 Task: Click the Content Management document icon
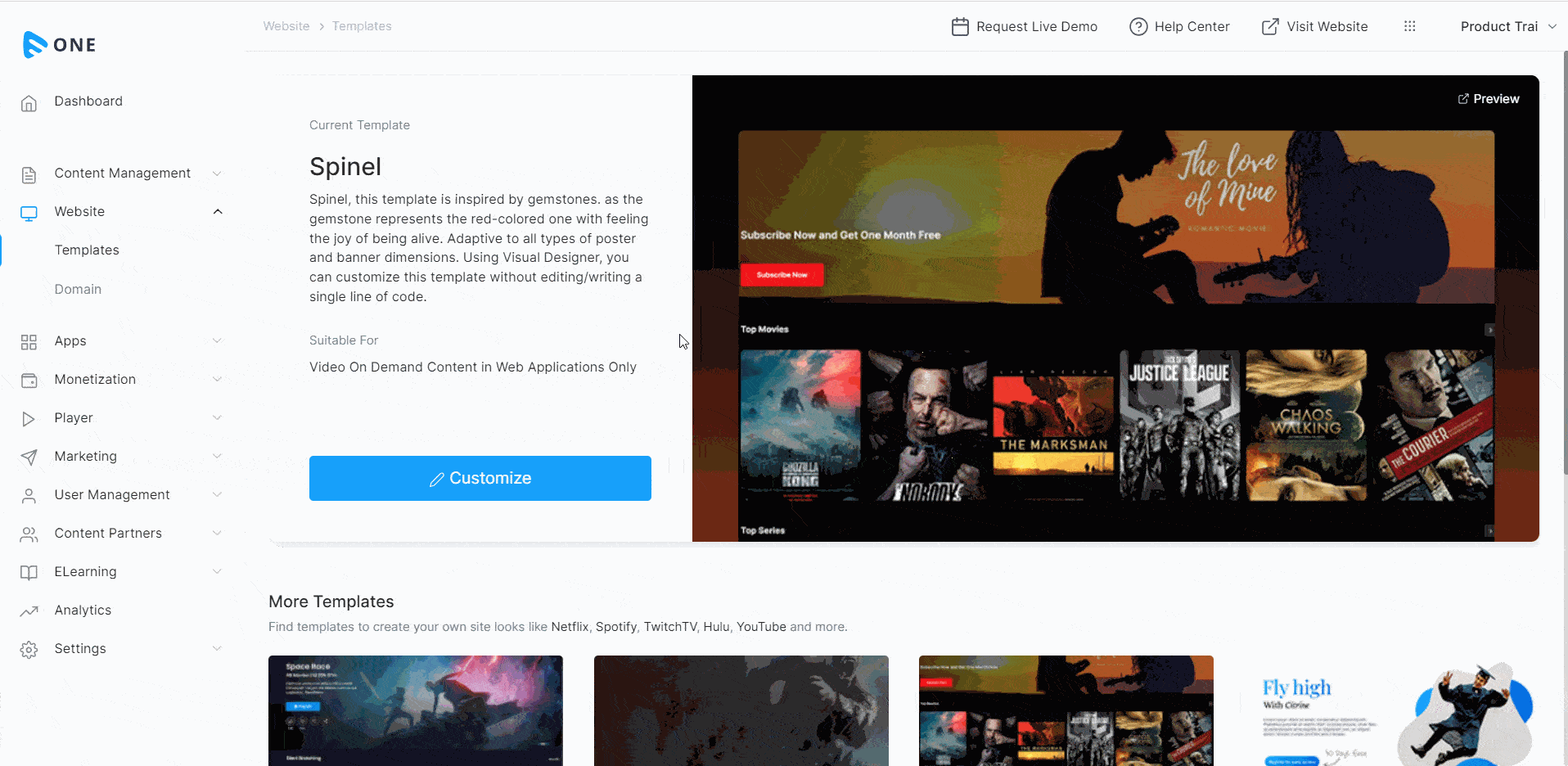(x=29, y=174)
